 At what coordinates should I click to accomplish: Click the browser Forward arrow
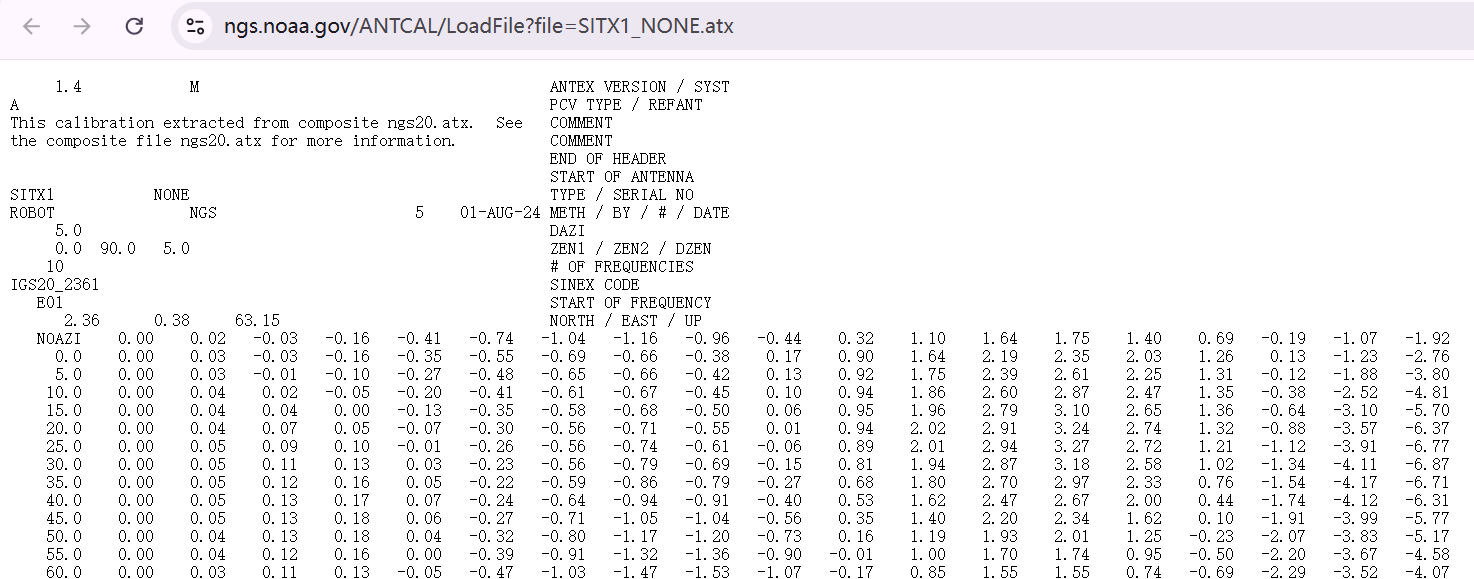[x=83, y=27]
